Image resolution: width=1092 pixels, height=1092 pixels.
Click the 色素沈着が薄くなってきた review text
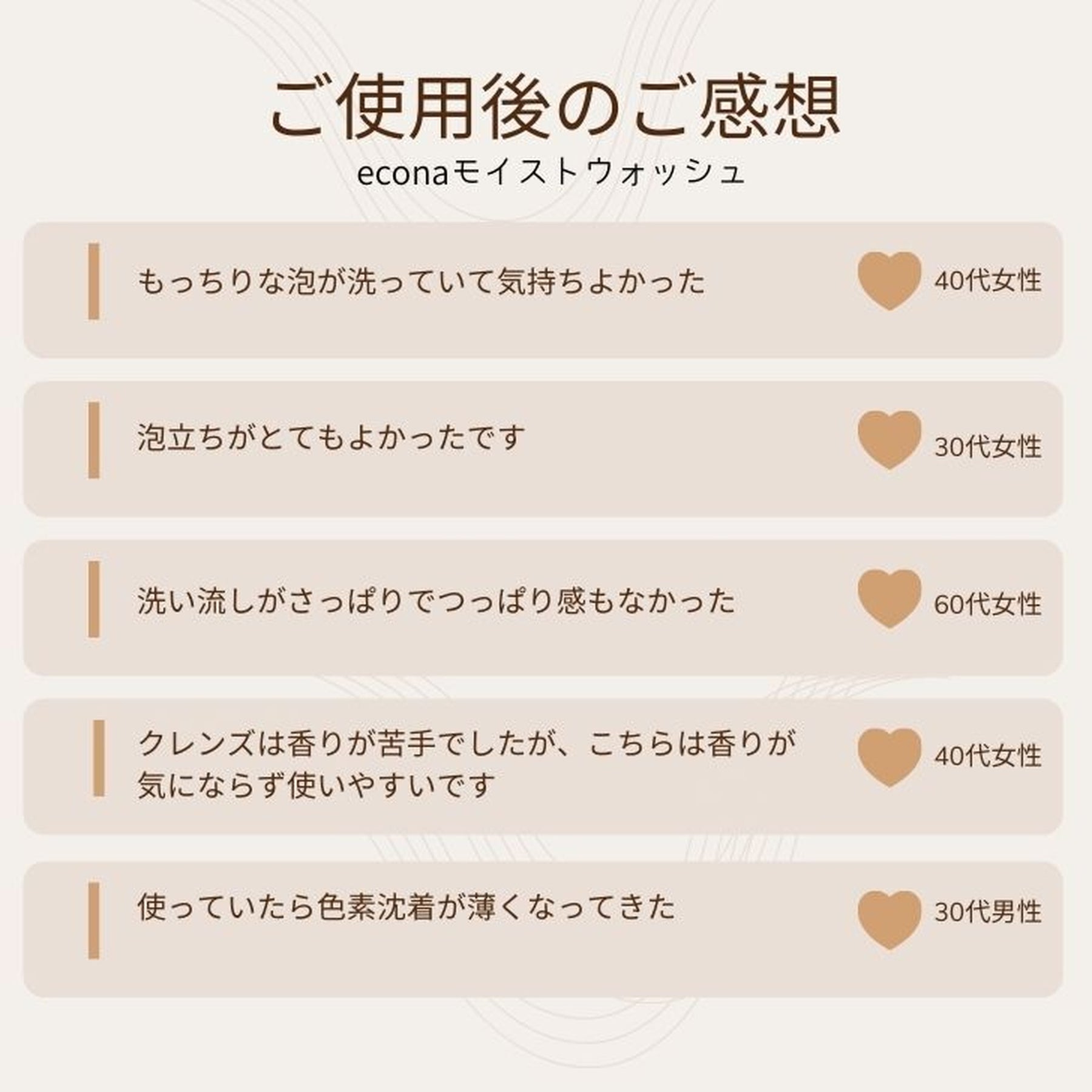tap(406, 908)
